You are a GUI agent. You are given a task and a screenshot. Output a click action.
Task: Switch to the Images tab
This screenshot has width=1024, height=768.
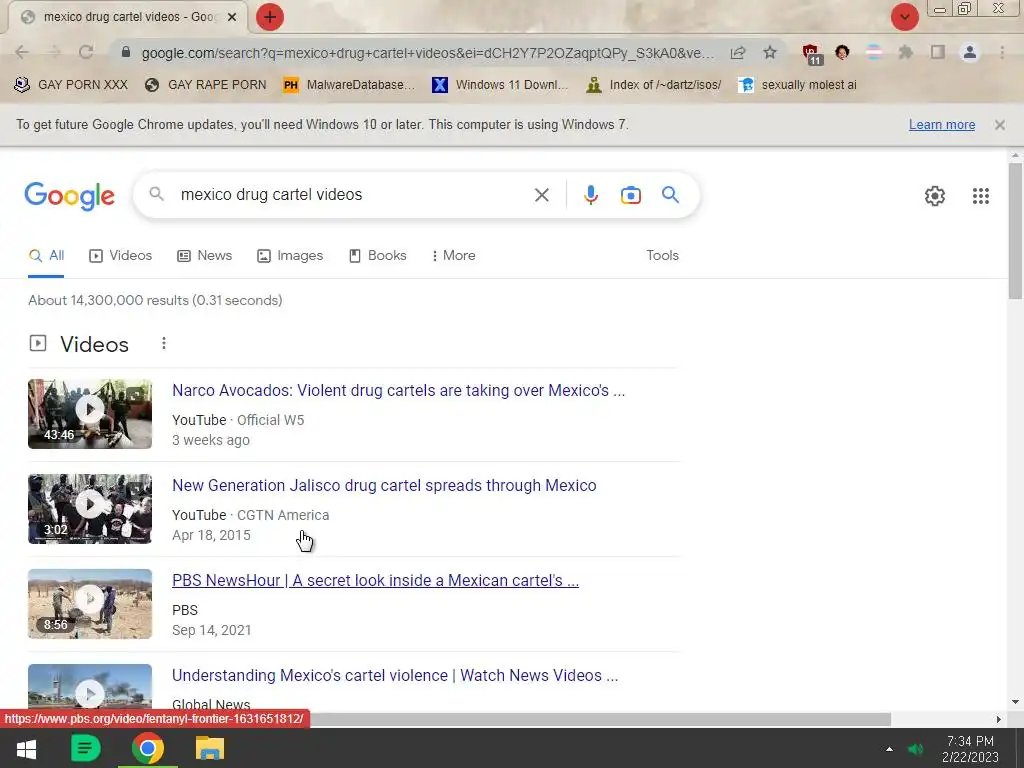click(x=290, y=256)
